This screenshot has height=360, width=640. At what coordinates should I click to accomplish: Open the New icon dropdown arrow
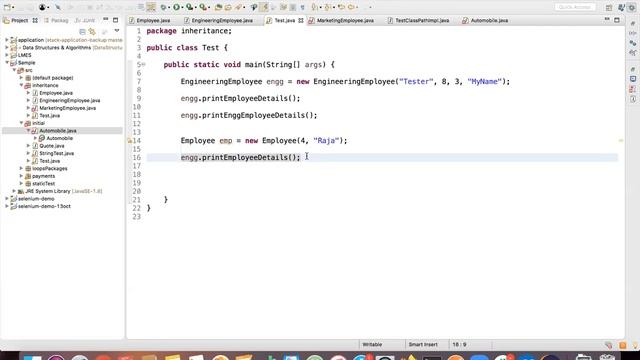point(13,7)
